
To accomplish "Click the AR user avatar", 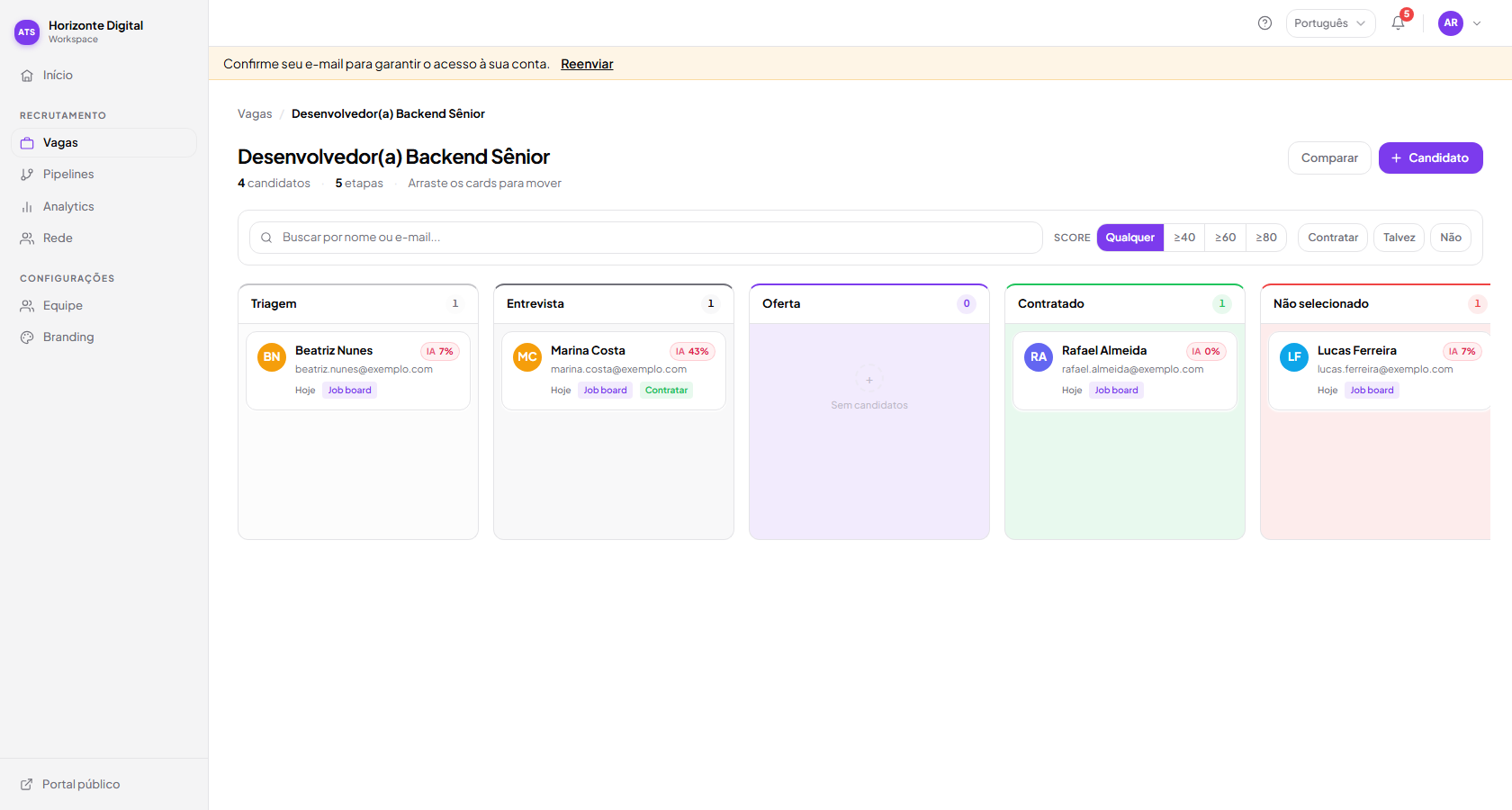I will (x=1451, y=23).
